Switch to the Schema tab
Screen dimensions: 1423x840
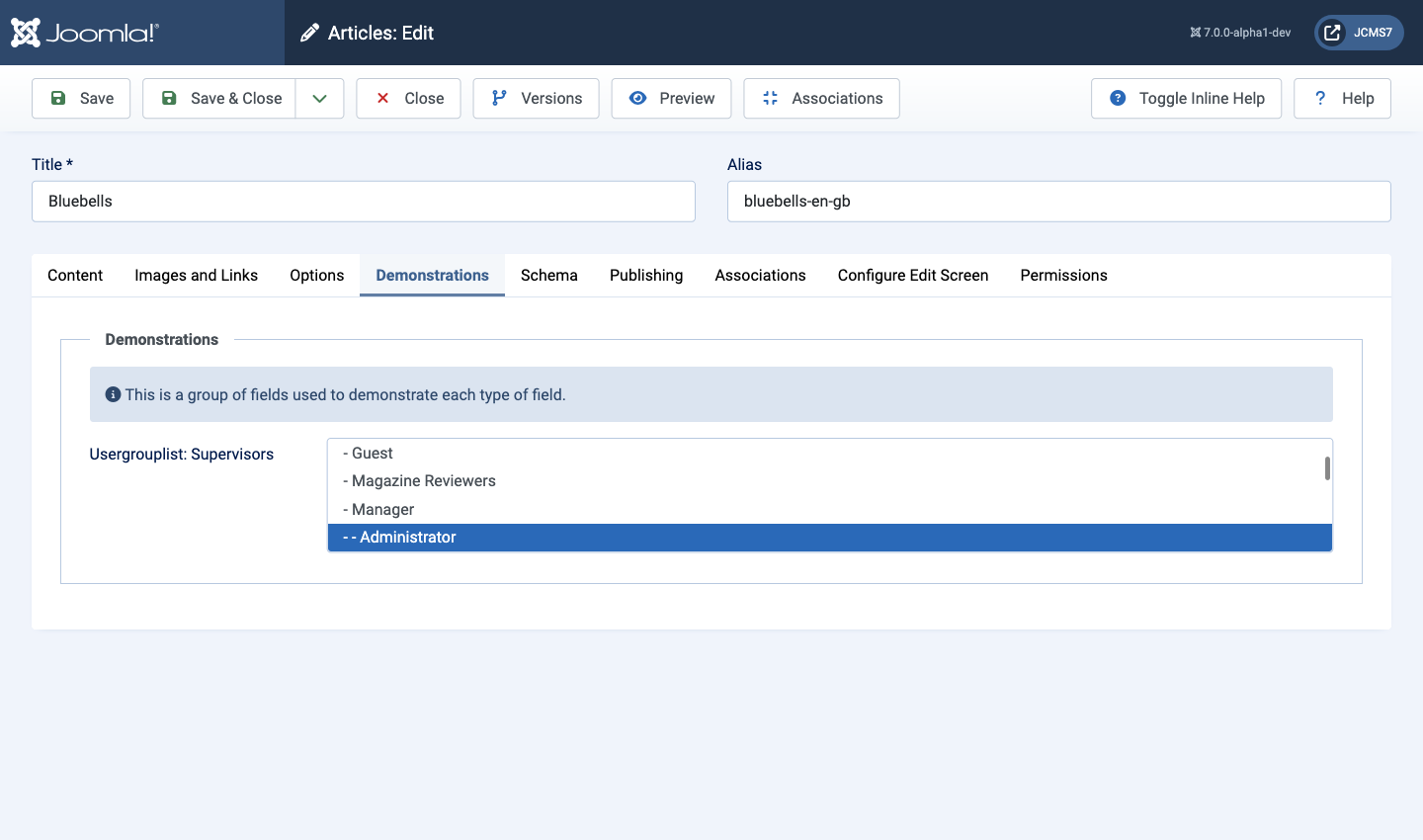[548, 275]
